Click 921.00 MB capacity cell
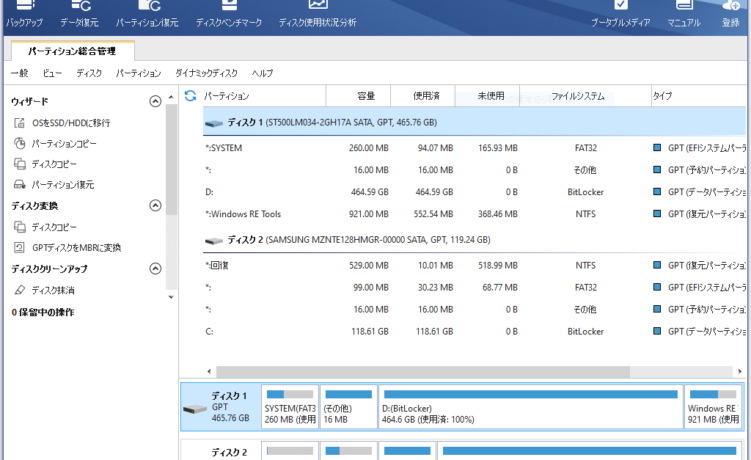 pyautogui.click(x=368, y=214)
